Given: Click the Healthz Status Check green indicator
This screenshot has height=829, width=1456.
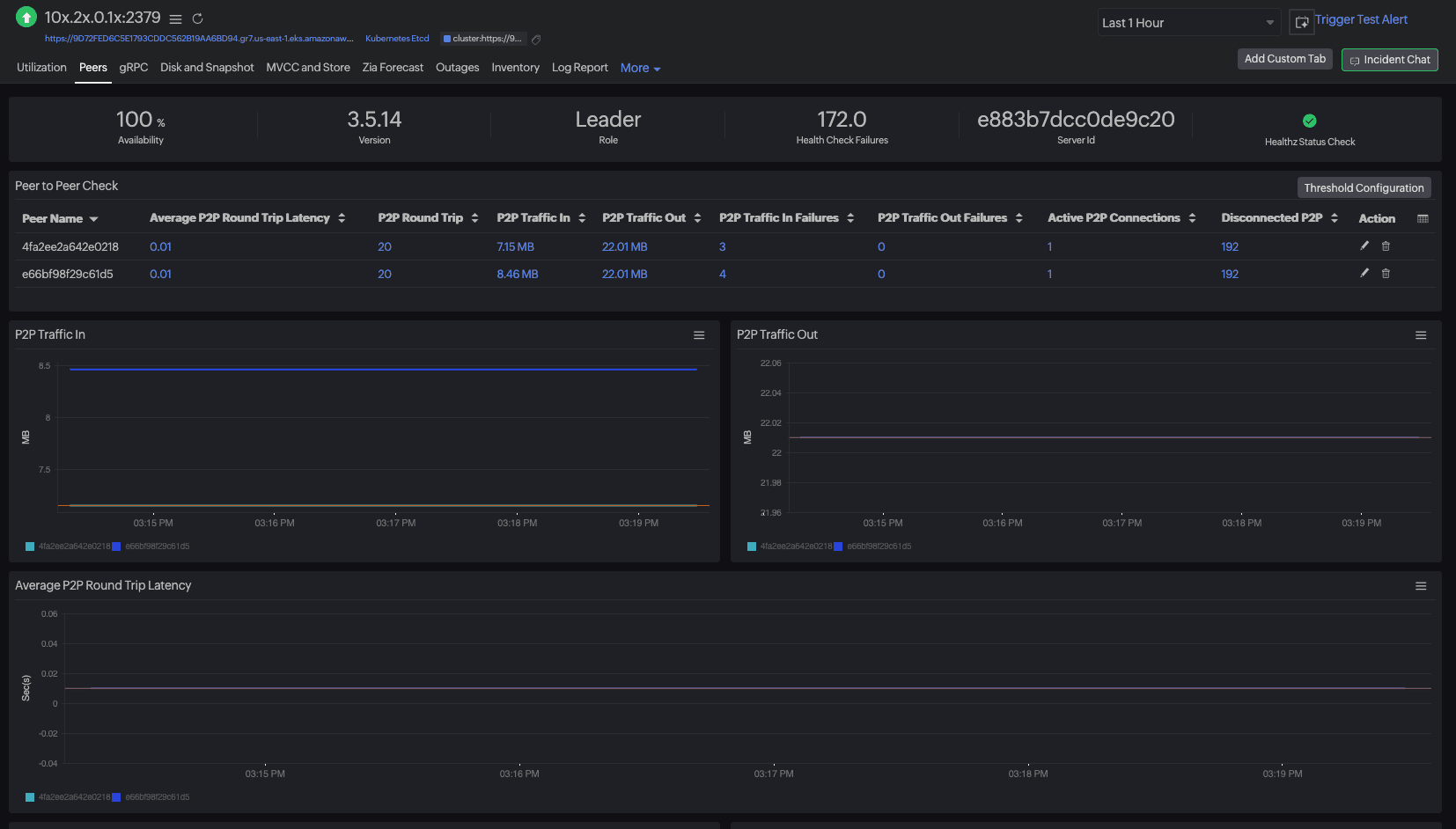Looking at the screenshot, I should (x=1310, y=121).
